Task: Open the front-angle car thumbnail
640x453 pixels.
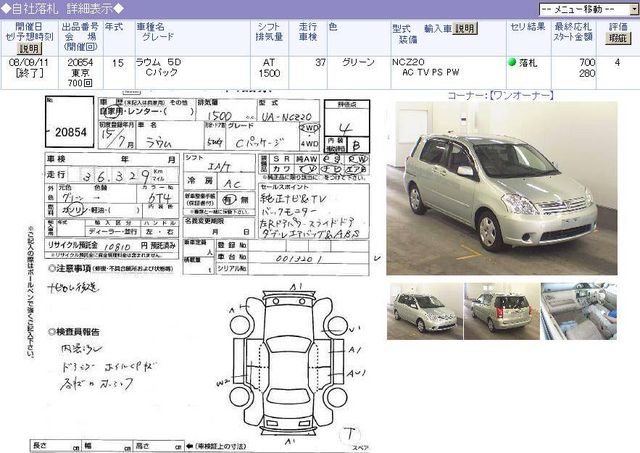Action: coord(425,311)
